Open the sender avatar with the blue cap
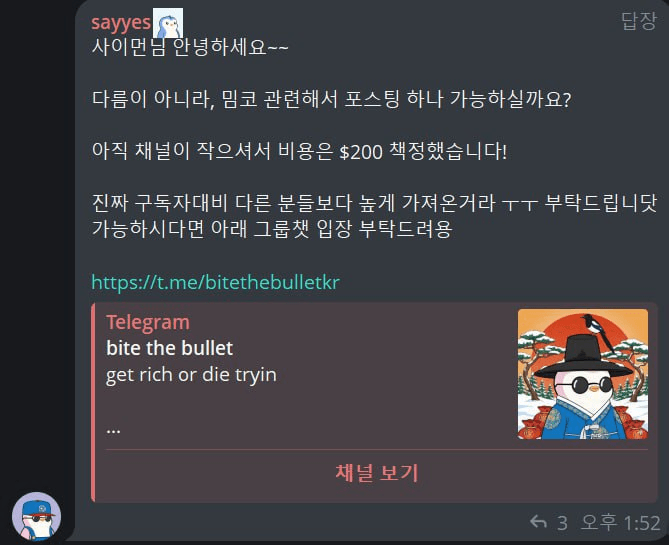669x545 pixels. coord(36,516)
